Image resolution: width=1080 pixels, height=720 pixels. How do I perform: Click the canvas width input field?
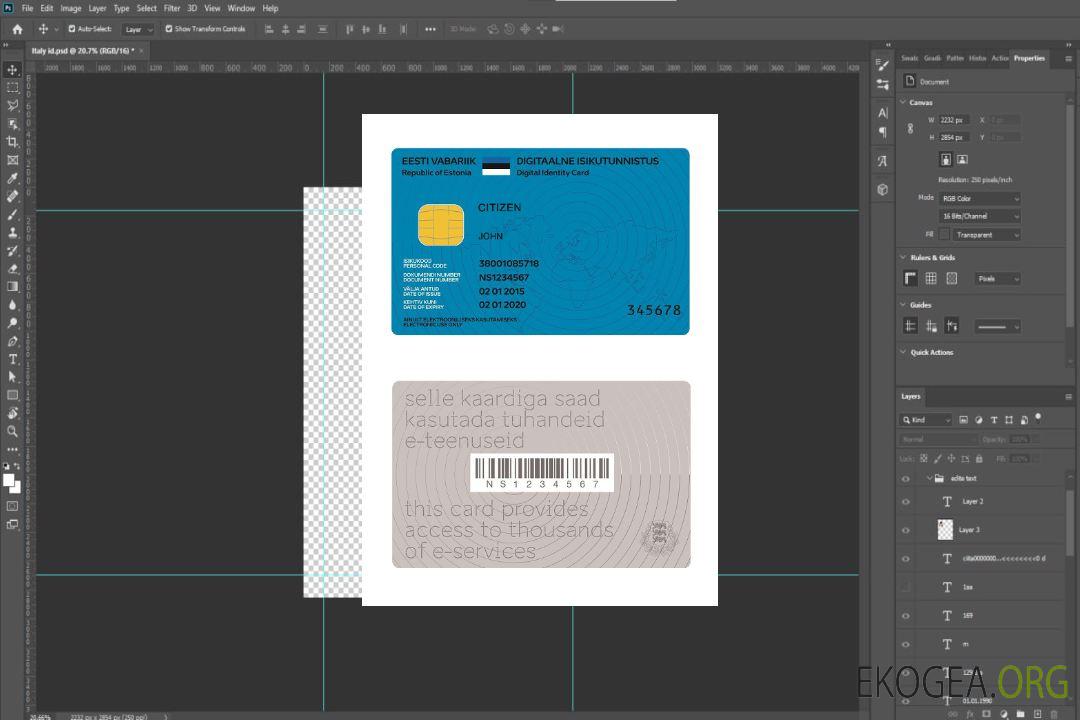point(955,120)
